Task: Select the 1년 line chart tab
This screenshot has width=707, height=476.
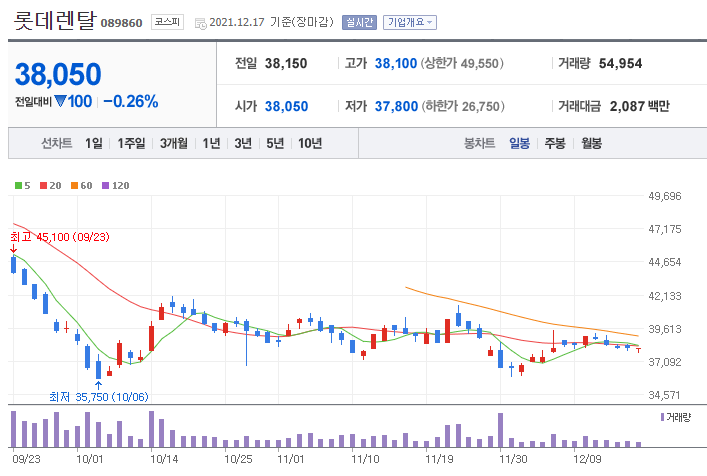Action: click(211, 143)
